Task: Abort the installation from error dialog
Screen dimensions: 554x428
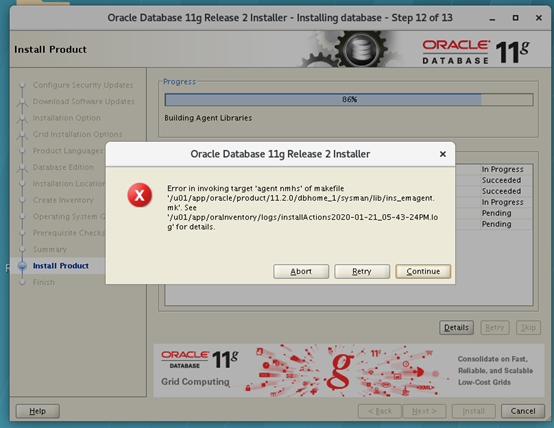Action: pos(301,271)
